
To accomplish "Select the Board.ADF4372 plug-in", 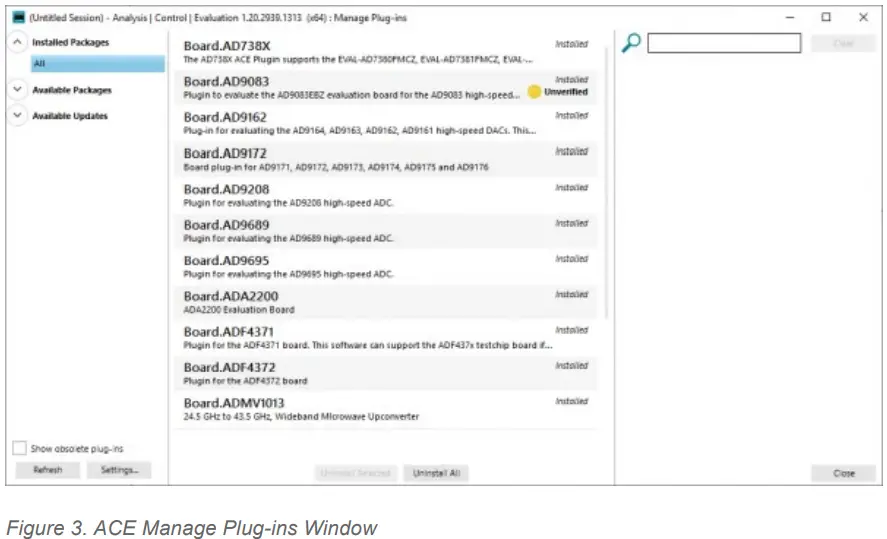I will pyautogui.click(x=385, y=373).
